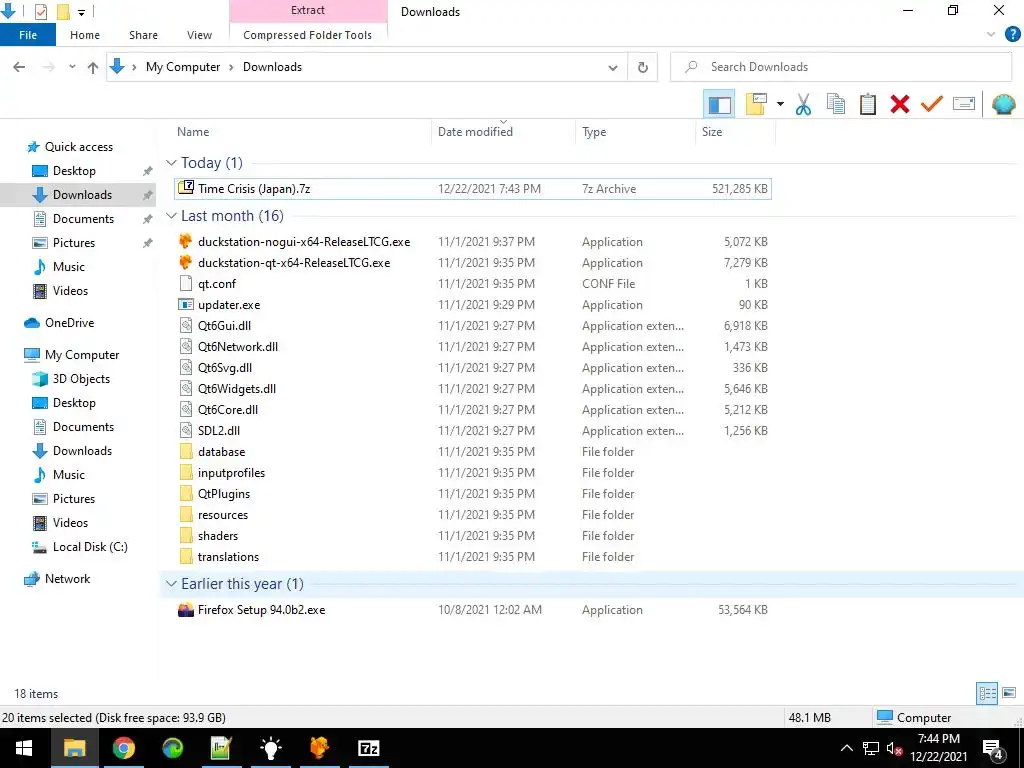Image resolution: width=1024 pixels, height=768 pixels.
Task: Open Network in navigation pane
Action: pos(67,579)
